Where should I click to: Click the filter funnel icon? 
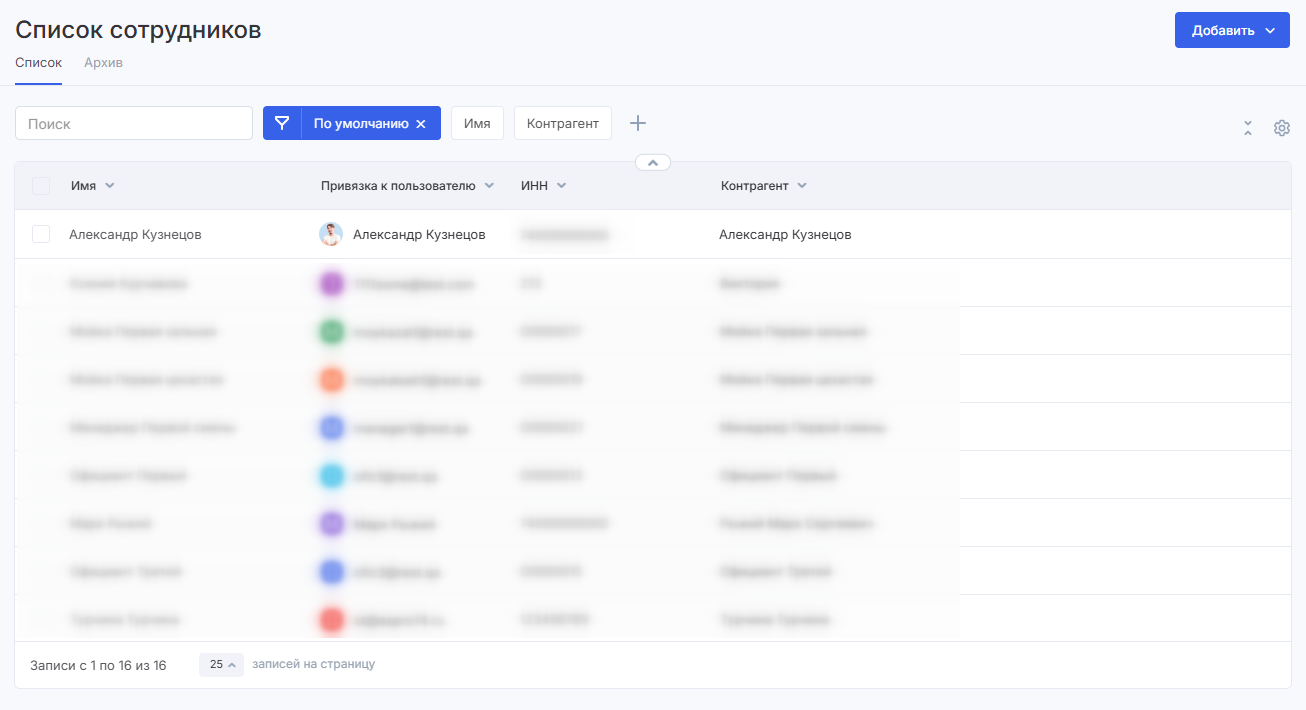tap(282, 123)
